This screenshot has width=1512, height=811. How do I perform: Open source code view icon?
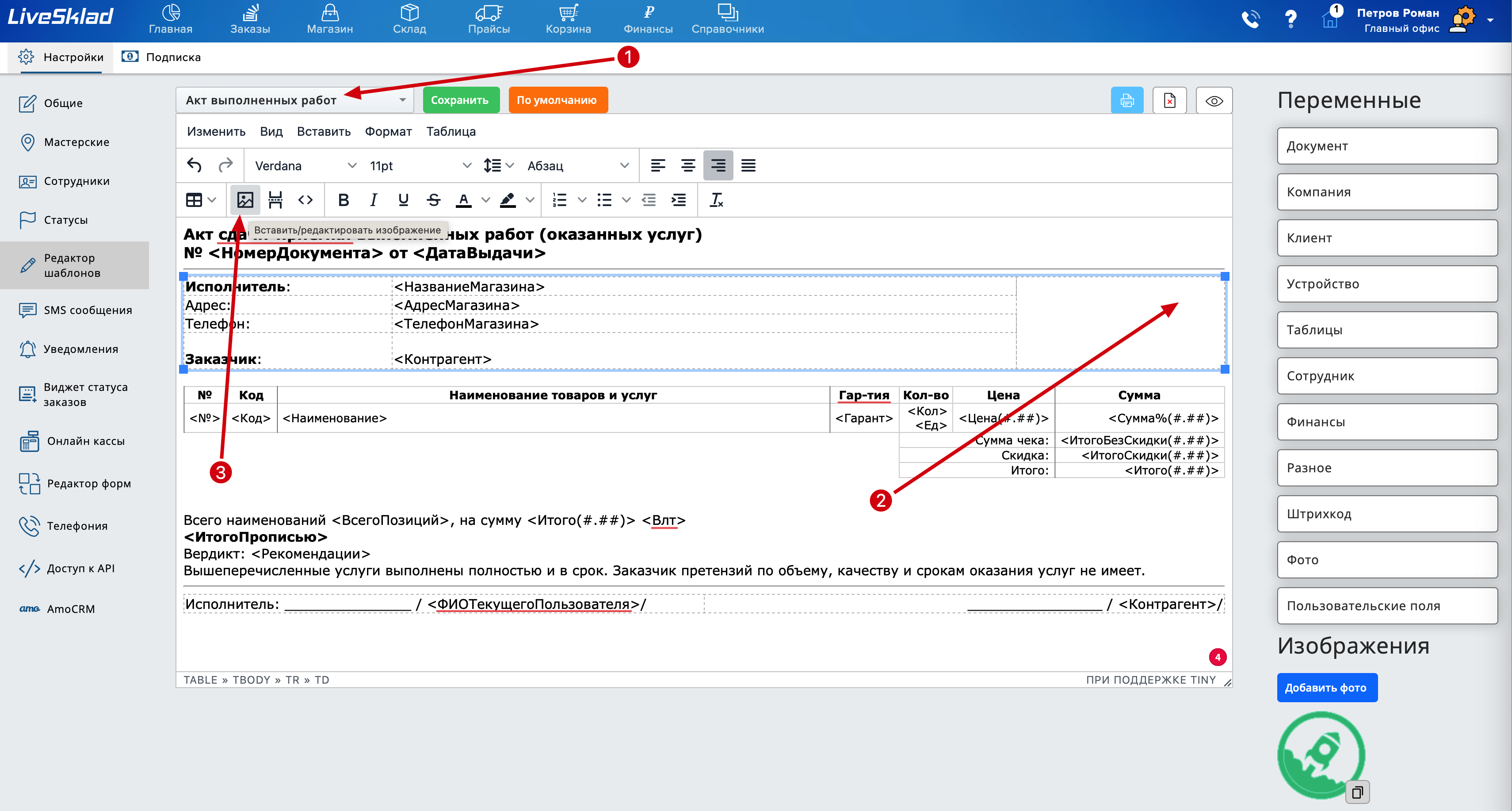(x=305, y=200)
